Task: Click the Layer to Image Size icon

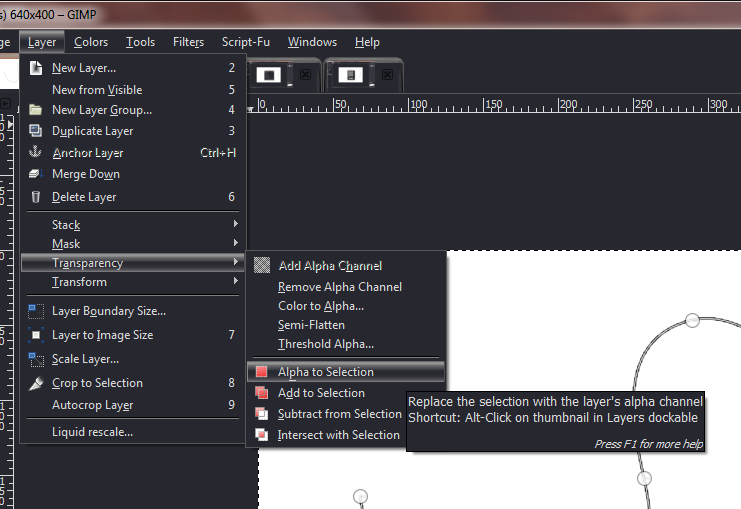Action: coord(36,335)
